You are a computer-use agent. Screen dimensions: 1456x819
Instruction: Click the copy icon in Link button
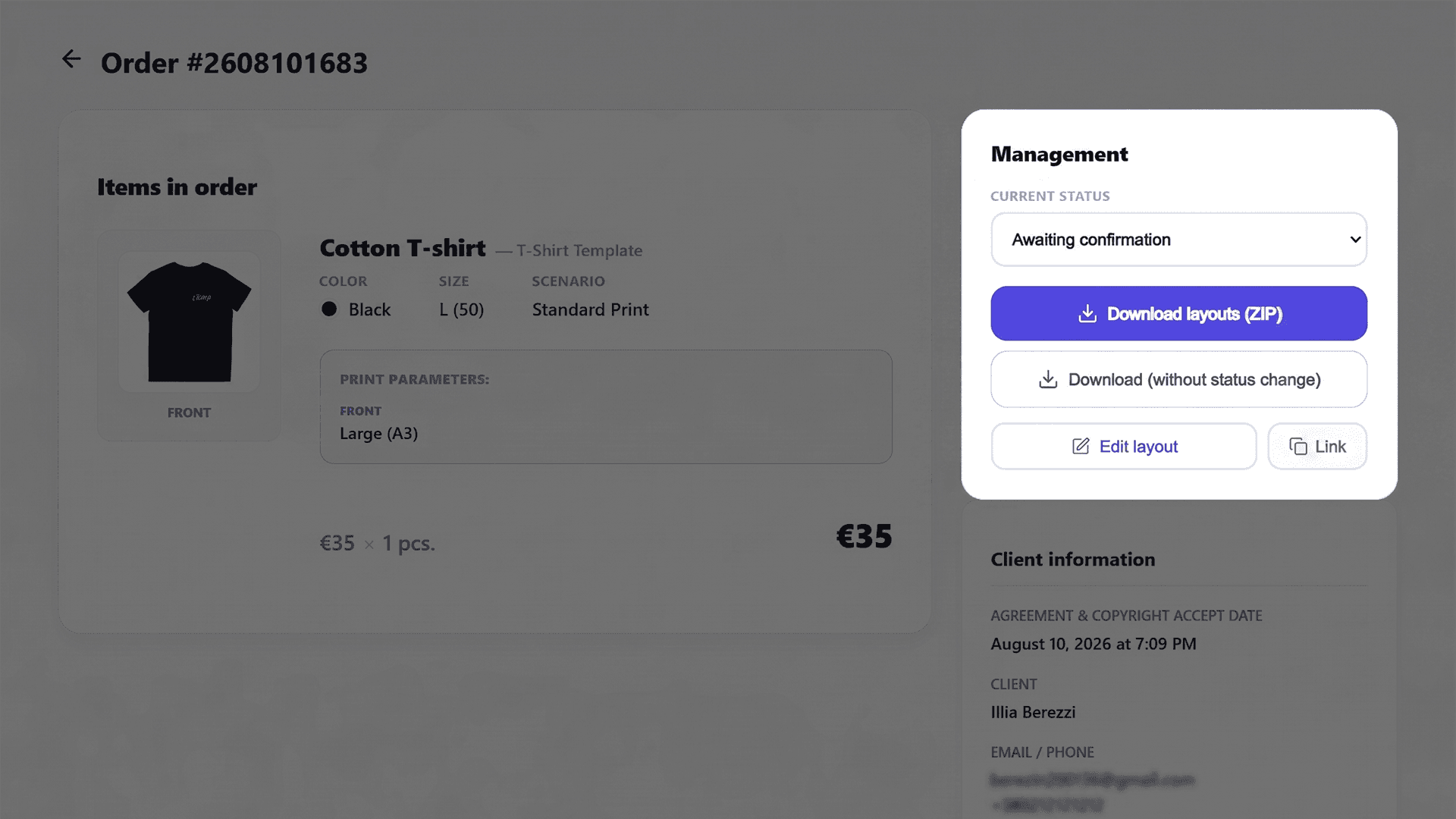(1298, 446)
